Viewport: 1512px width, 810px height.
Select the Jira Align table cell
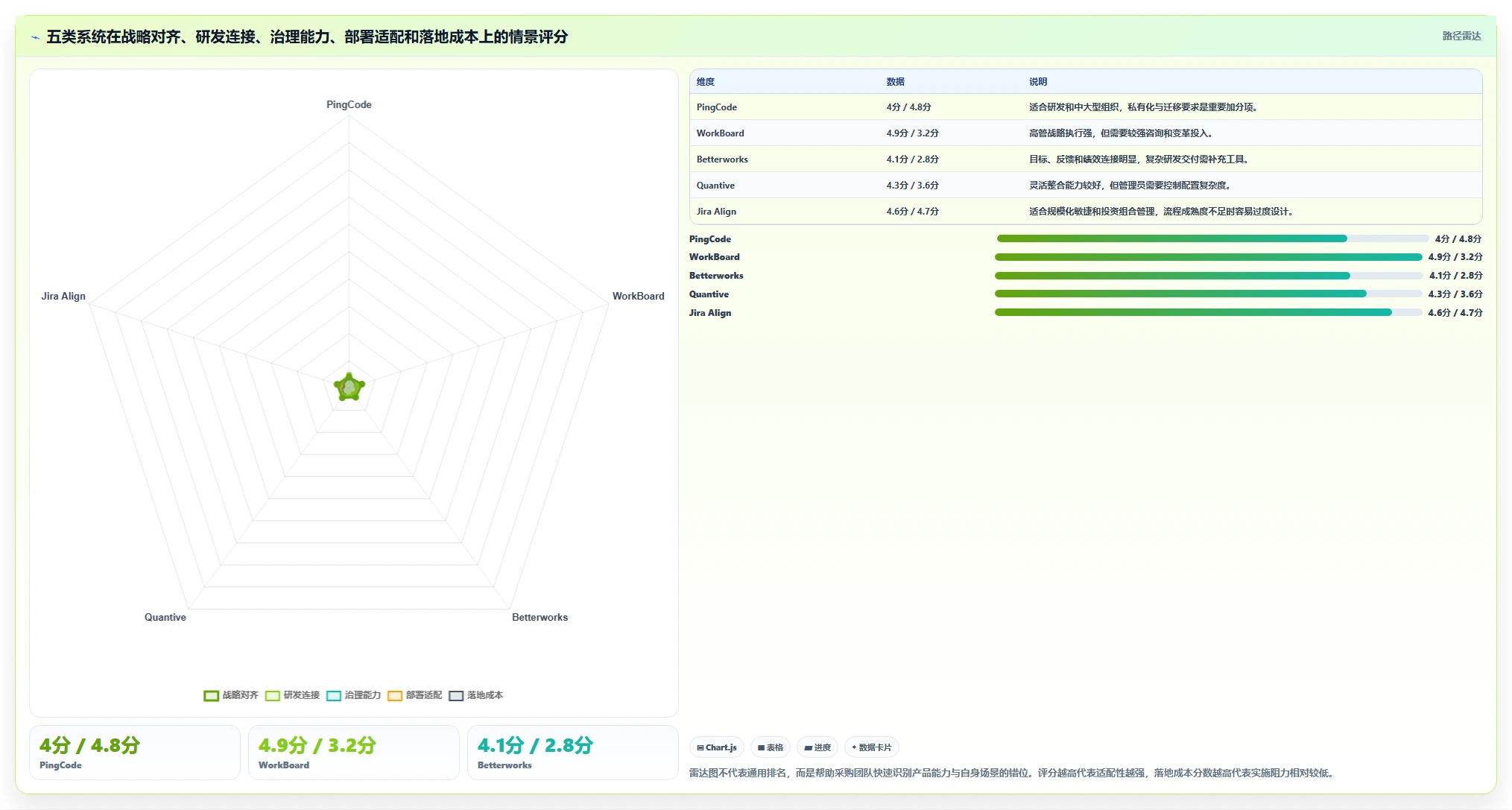[716, 212]
